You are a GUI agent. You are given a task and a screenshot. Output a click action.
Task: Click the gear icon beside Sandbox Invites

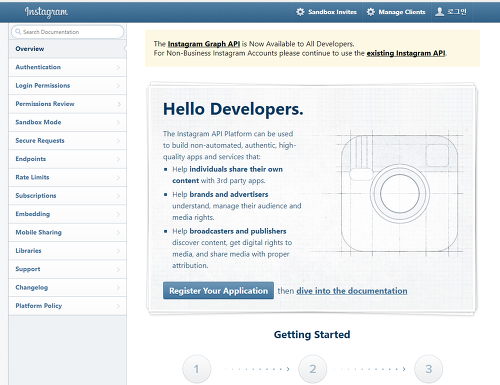tap(300, 12)
